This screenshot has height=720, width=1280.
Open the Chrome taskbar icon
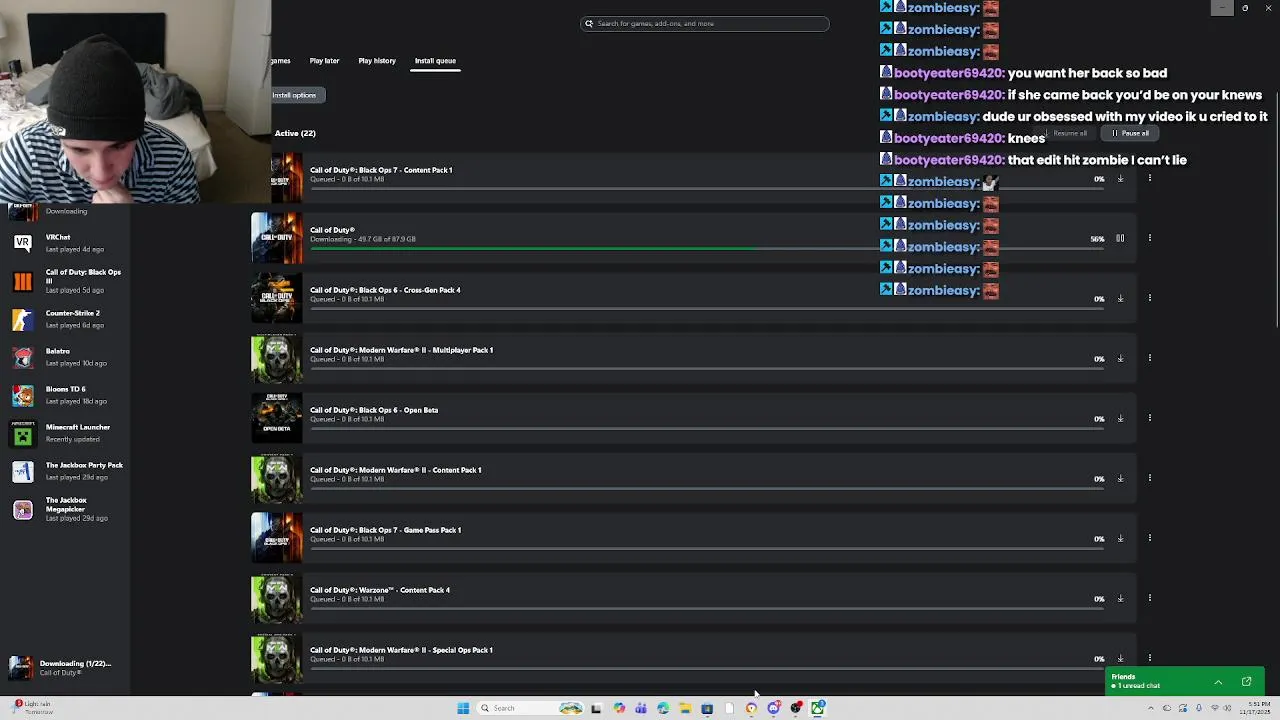point(751,708)
